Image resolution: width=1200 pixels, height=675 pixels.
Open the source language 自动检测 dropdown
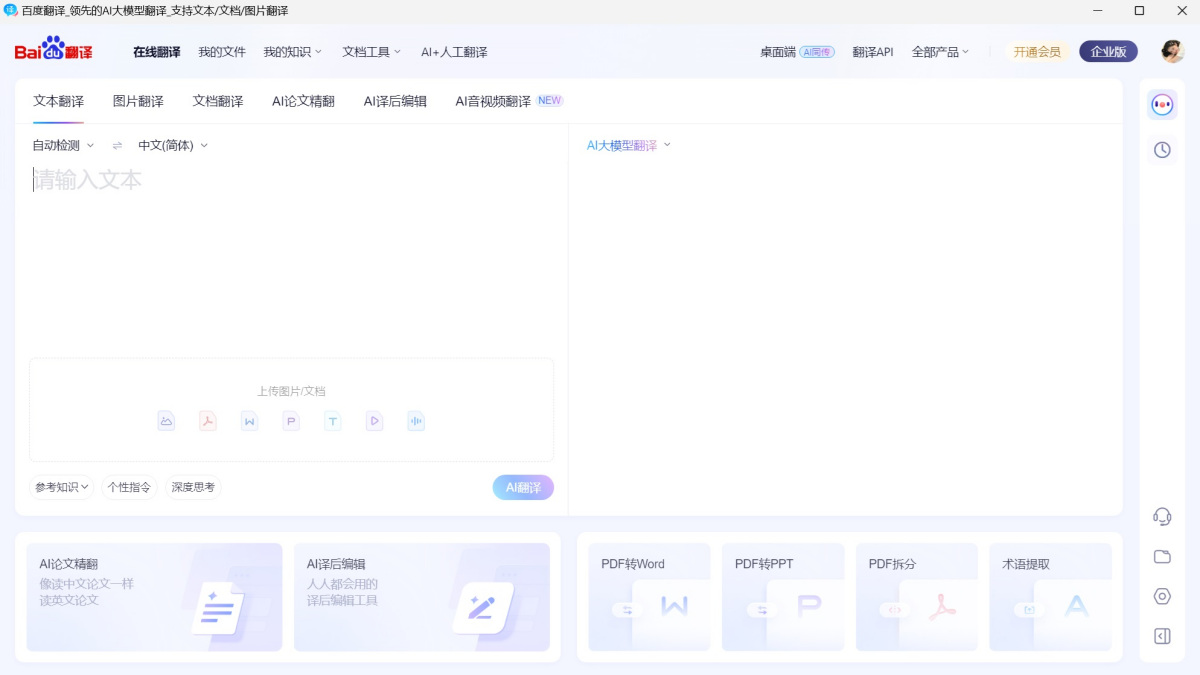click(x=62, y=145)
